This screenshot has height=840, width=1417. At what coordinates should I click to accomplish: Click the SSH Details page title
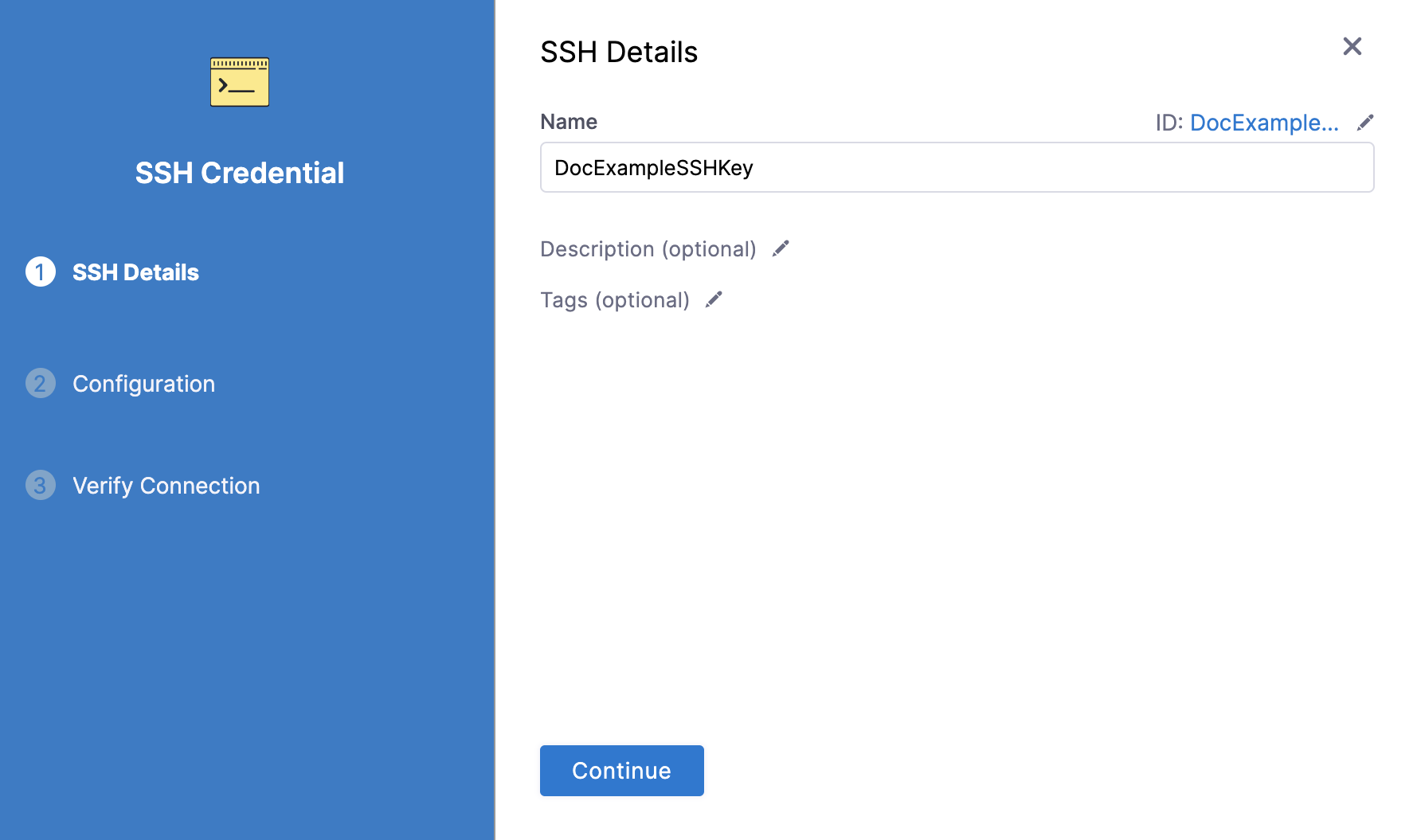[619, 52]
